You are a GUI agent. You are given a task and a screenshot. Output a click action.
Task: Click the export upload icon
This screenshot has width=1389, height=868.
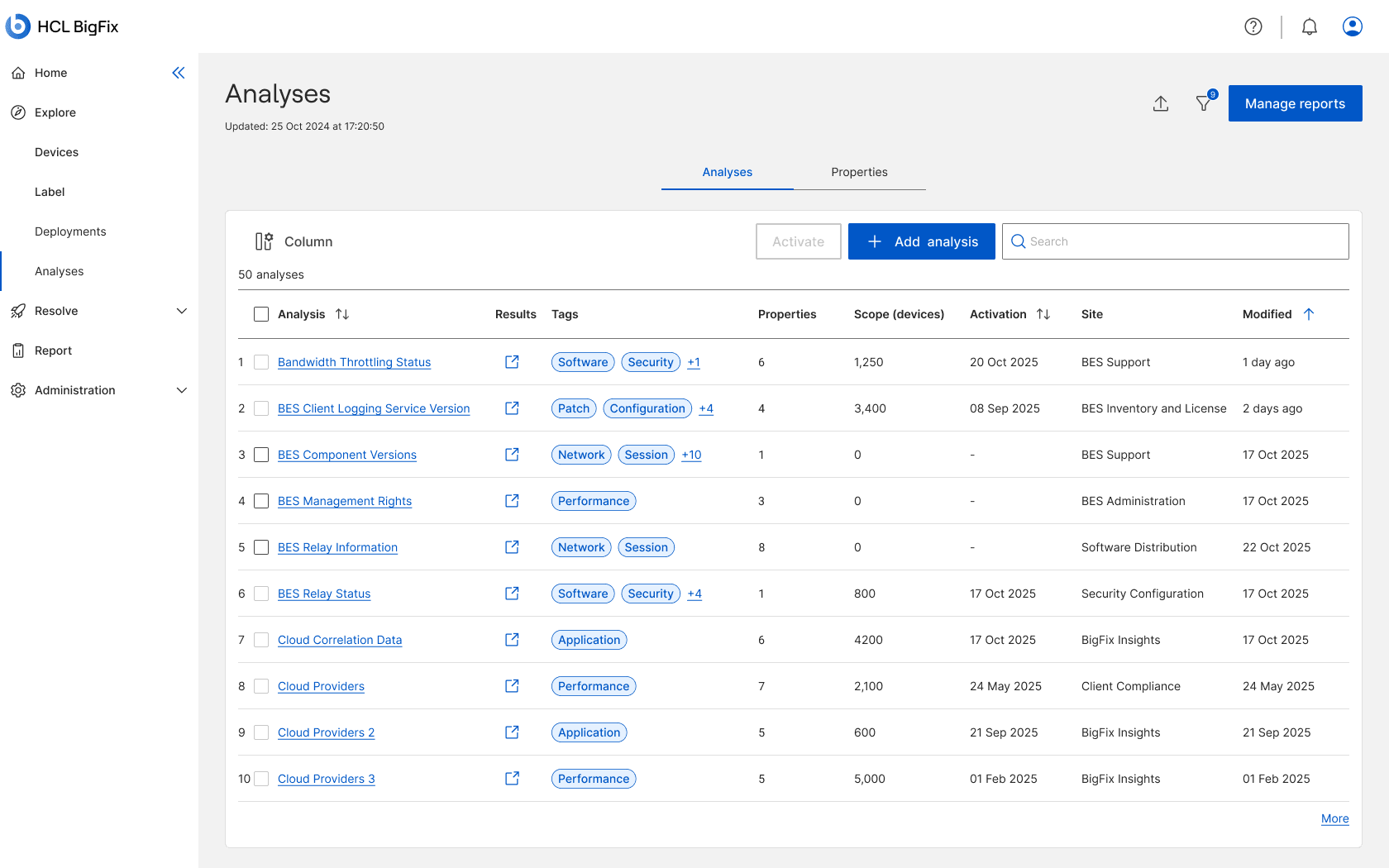point(1161,103)
